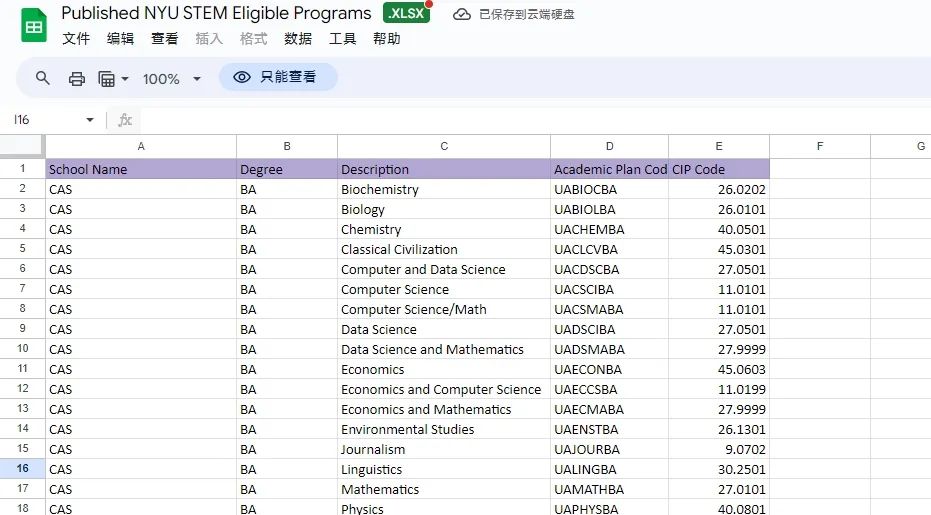Viewport: 931px width, 515px height.
Task: Click the UAECONBA plan code cell
Action: (609, 369)
